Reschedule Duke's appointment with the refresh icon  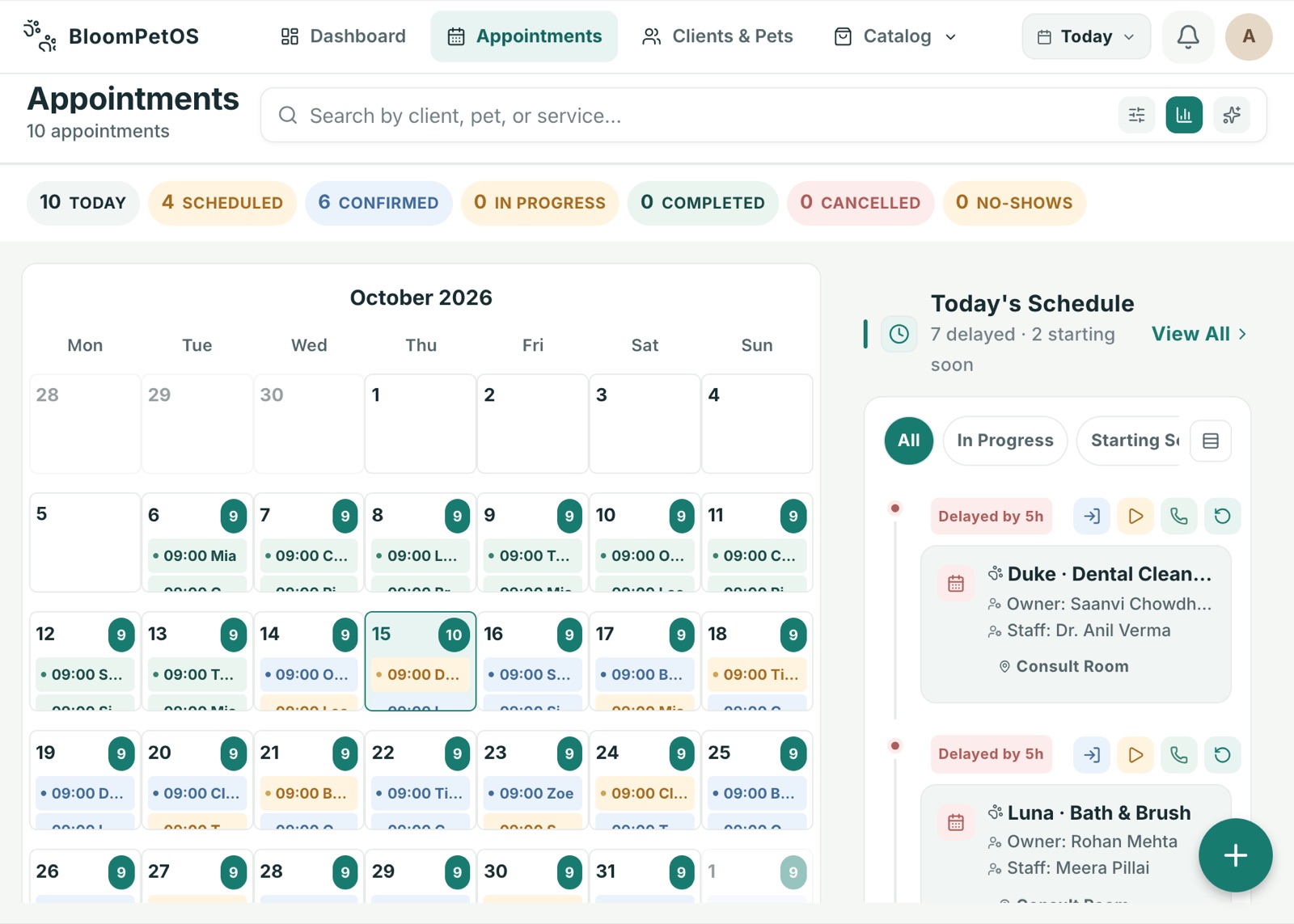(x=1222, y=516)
